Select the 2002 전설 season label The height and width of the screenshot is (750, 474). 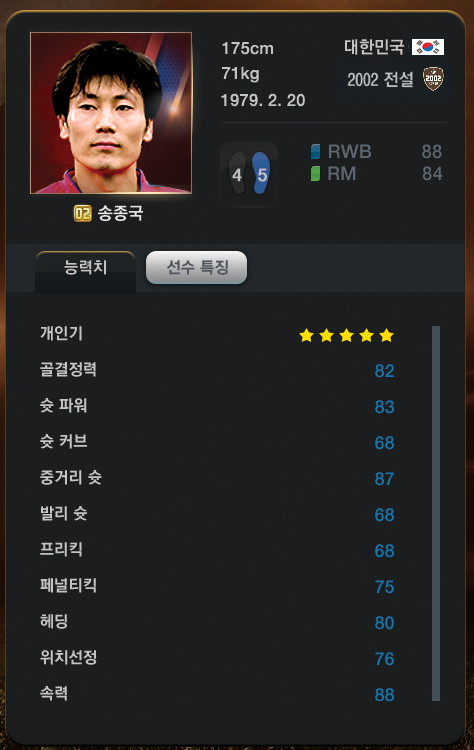click(380, 79)
